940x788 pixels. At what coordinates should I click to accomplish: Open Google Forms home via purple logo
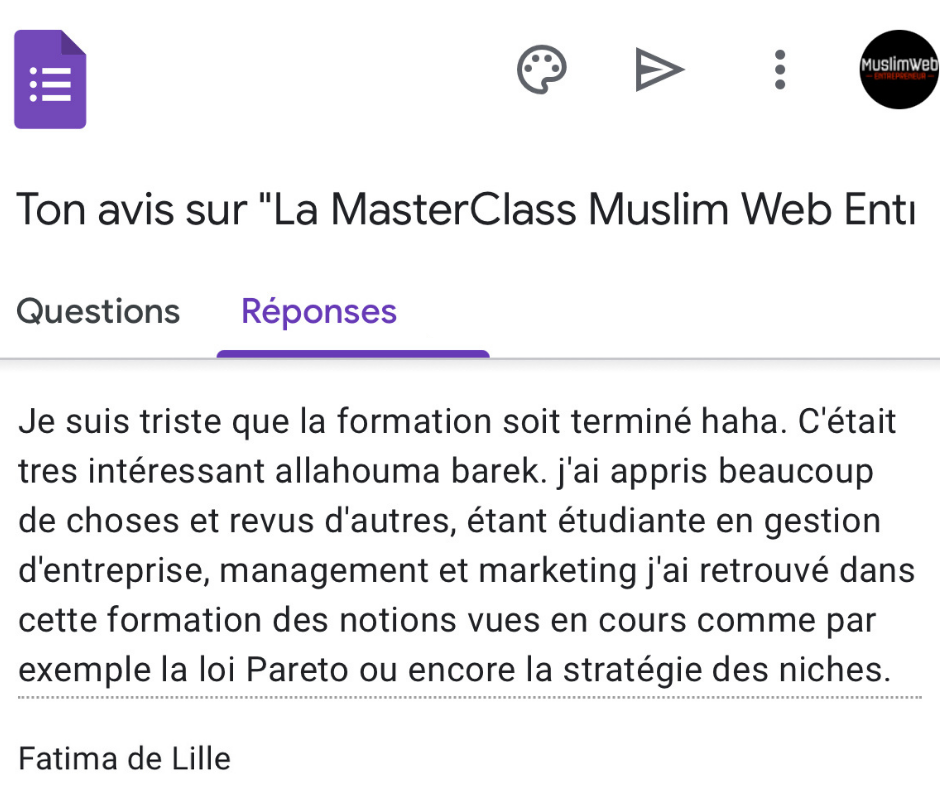coord(50,79)
